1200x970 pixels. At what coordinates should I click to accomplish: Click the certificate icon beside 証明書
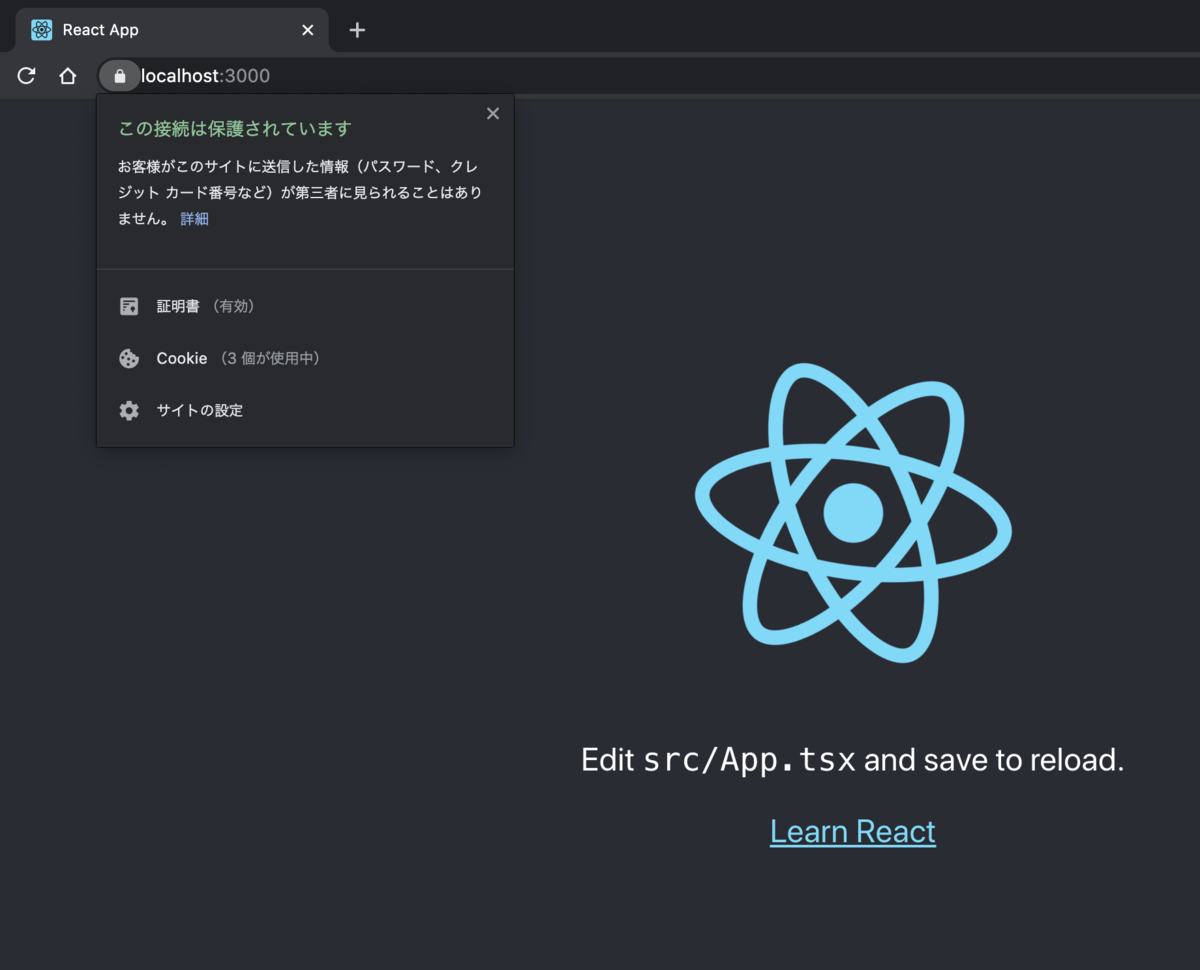[129, 306]
